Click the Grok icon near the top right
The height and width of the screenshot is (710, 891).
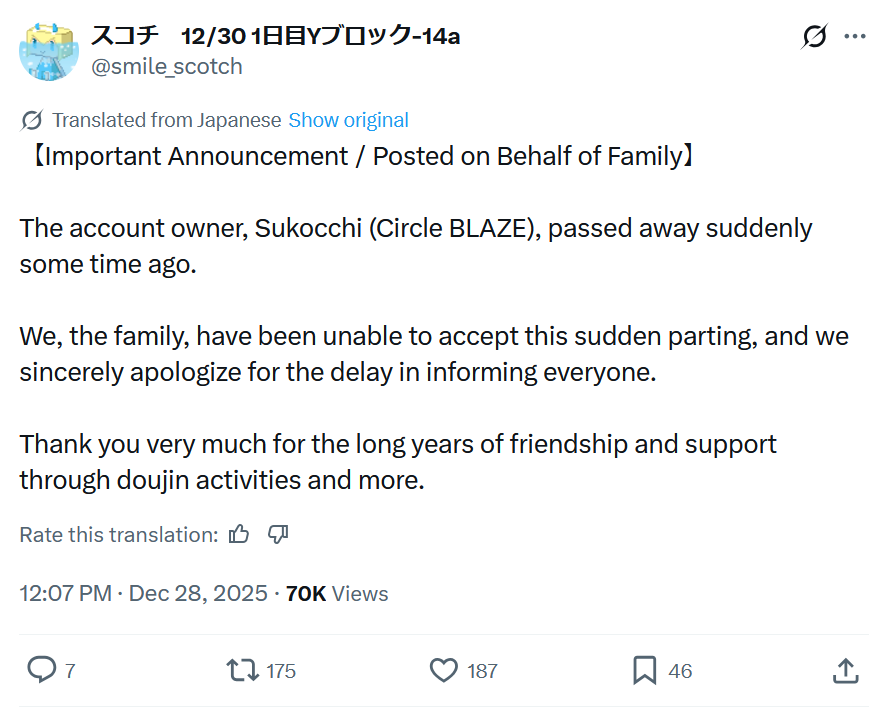point(815,37)
